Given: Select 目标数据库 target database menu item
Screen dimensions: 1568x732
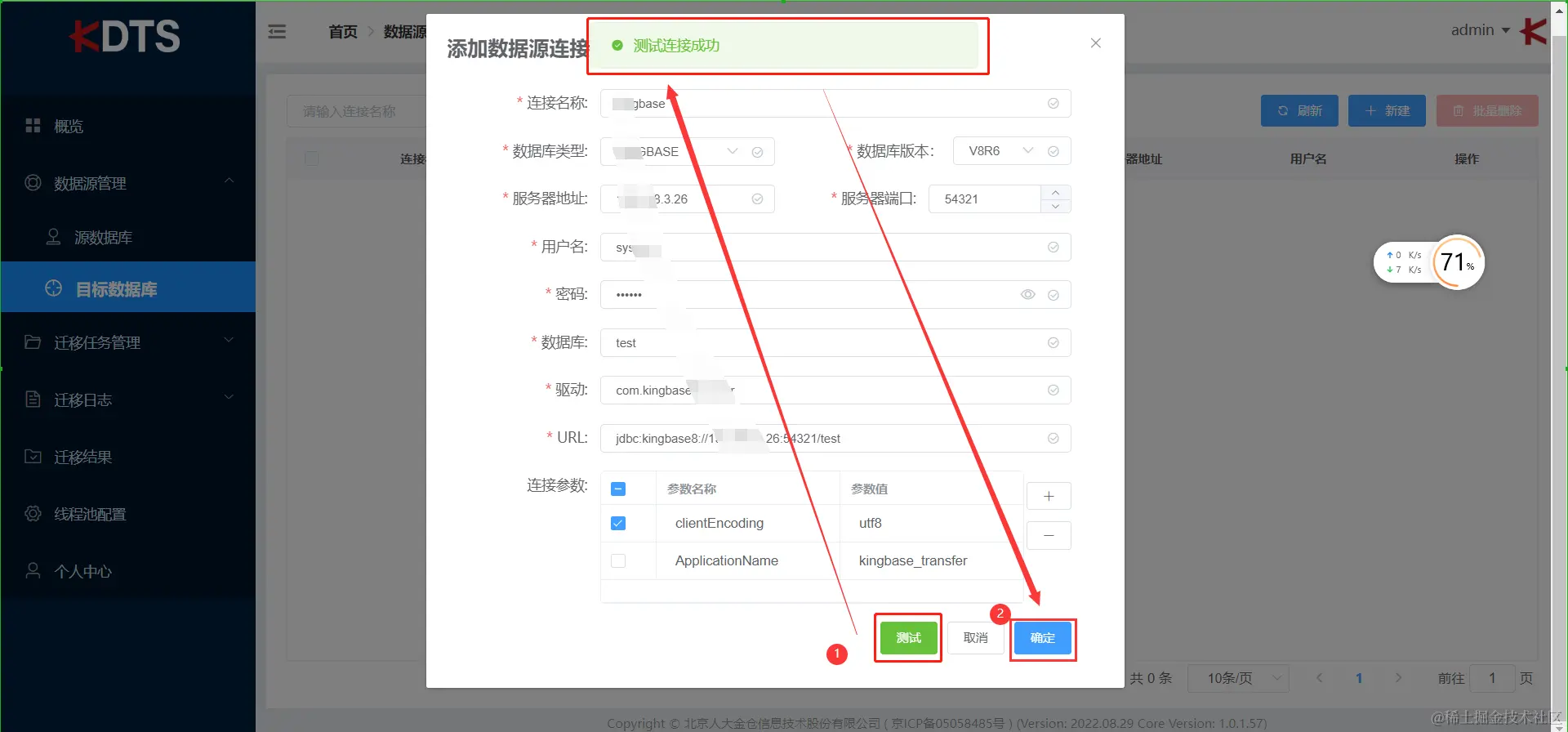Looking at the screenshot, I should pyautogui.click(x=128, y=288).
